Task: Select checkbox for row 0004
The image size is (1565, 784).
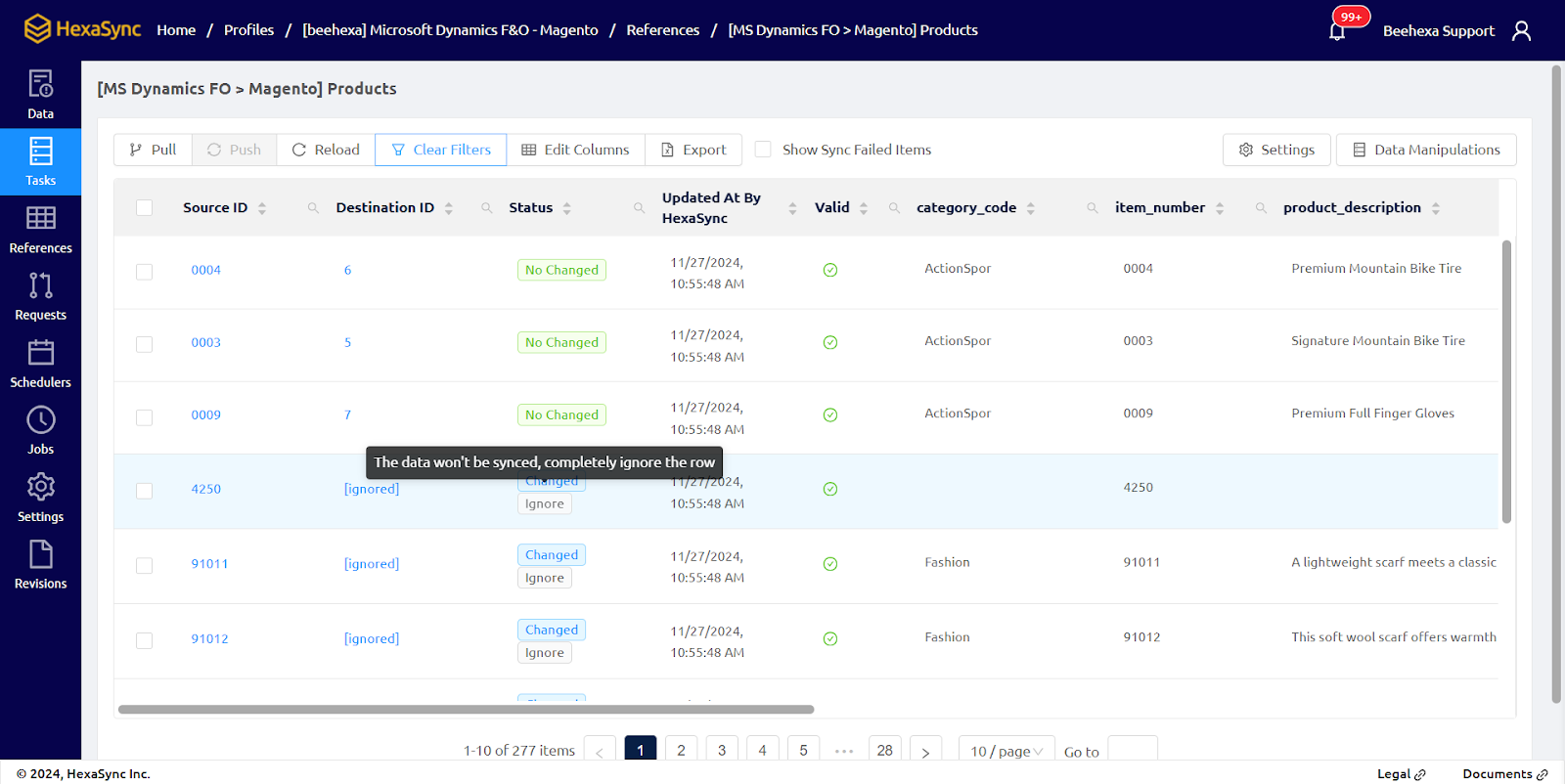Action: point(144,272)
